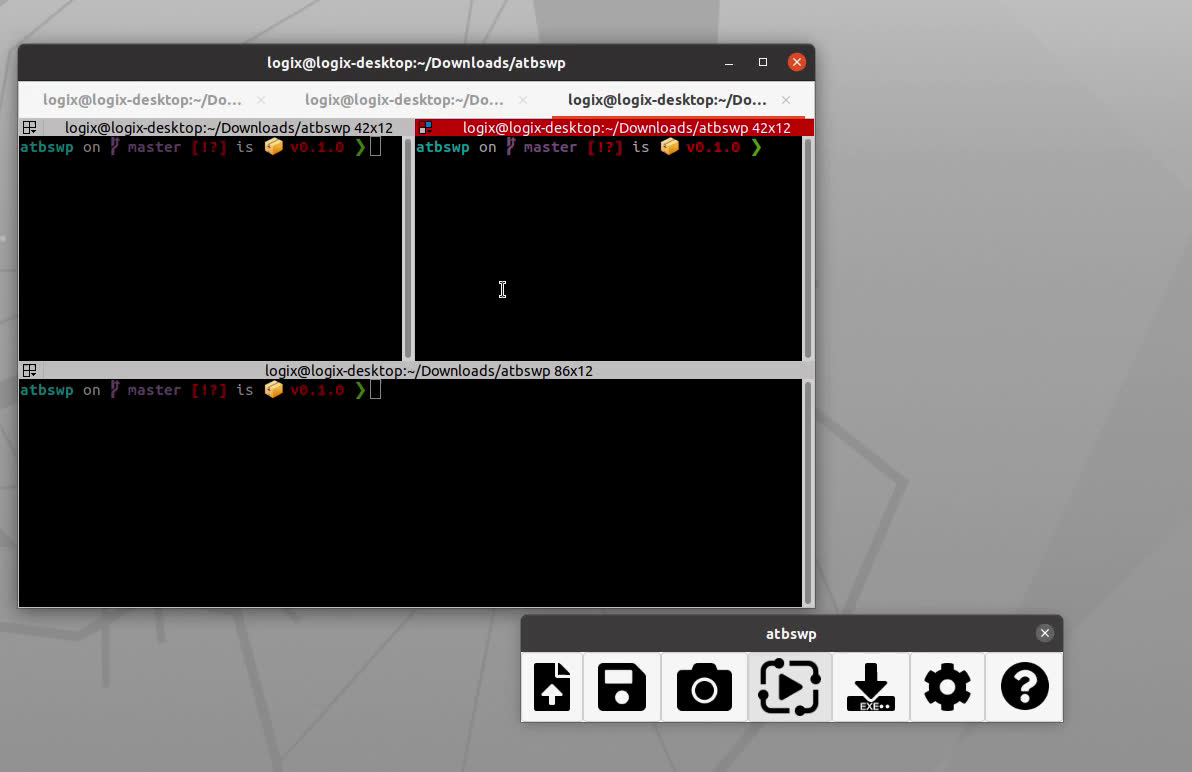Screen dimensions: 1192x772
Task: Start recording with the camera icon
Action: tap(704, 688)
